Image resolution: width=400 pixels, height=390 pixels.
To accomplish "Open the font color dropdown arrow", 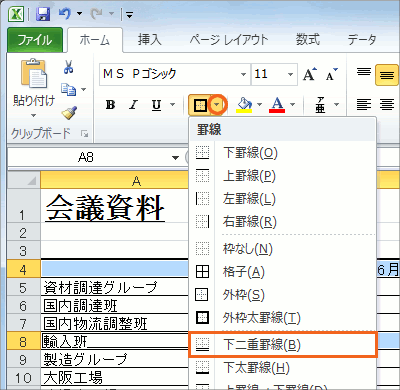I will pyautogui.click(x=293, y=105).
